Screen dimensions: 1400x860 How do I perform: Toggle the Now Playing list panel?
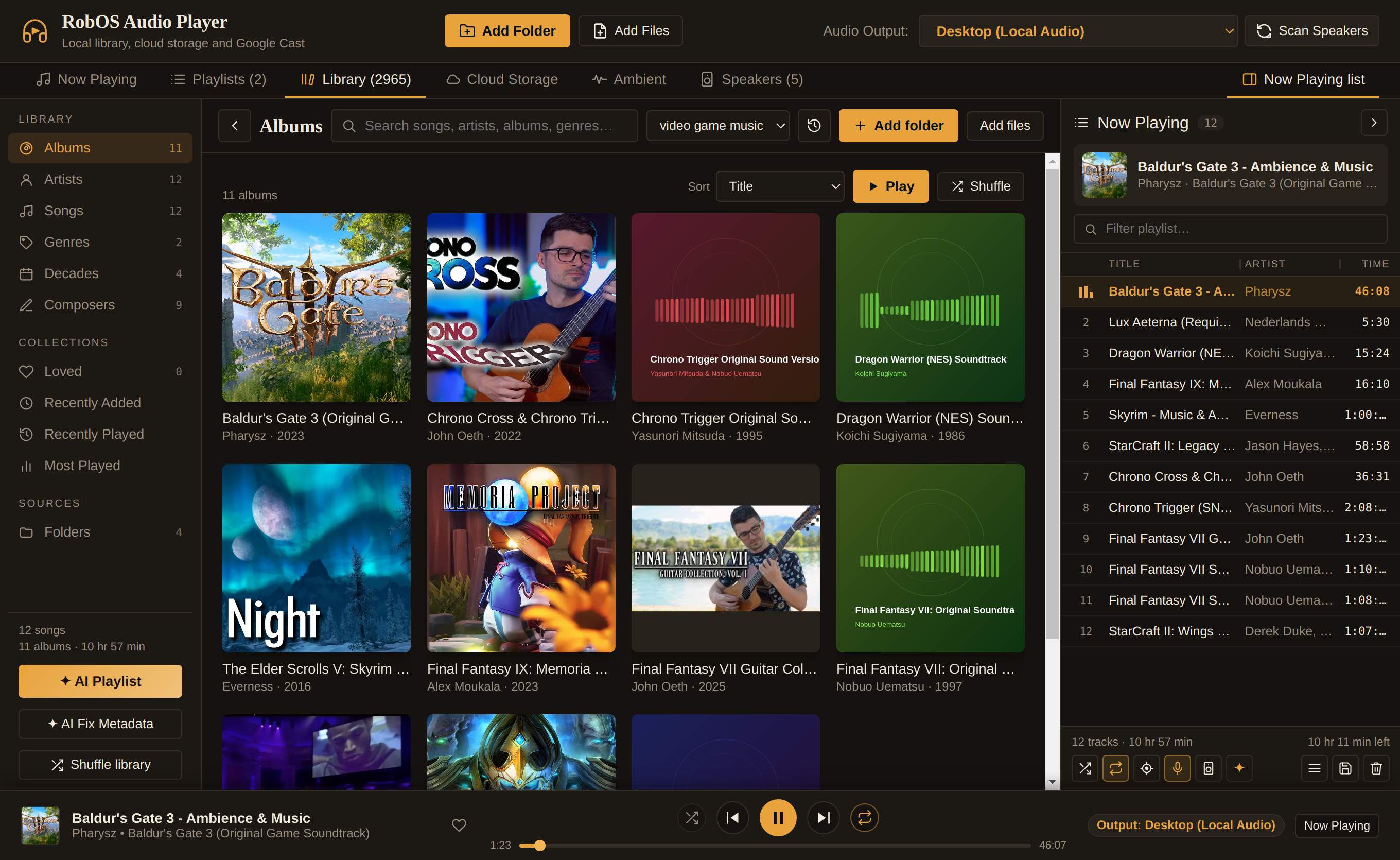click(x=1303, y=80)
